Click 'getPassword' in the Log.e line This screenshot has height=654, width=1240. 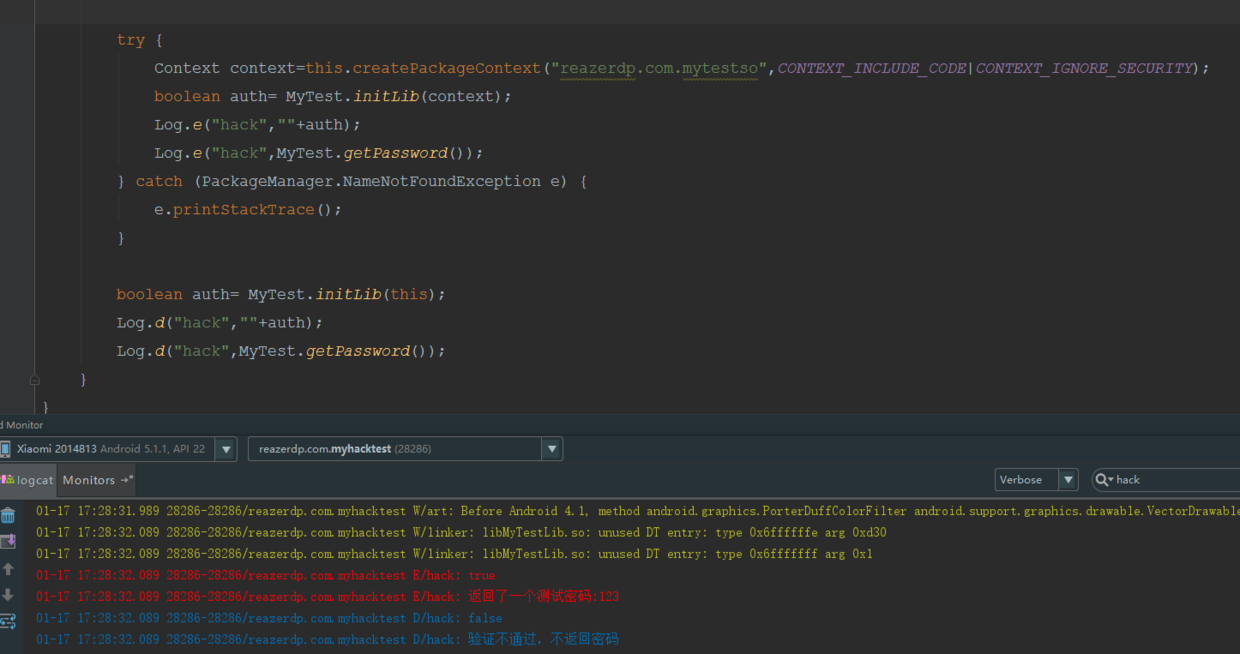pos(396,153)
